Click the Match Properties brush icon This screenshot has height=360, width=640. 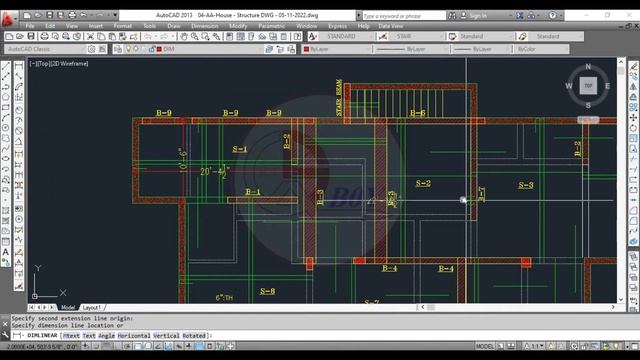(133, 37)
